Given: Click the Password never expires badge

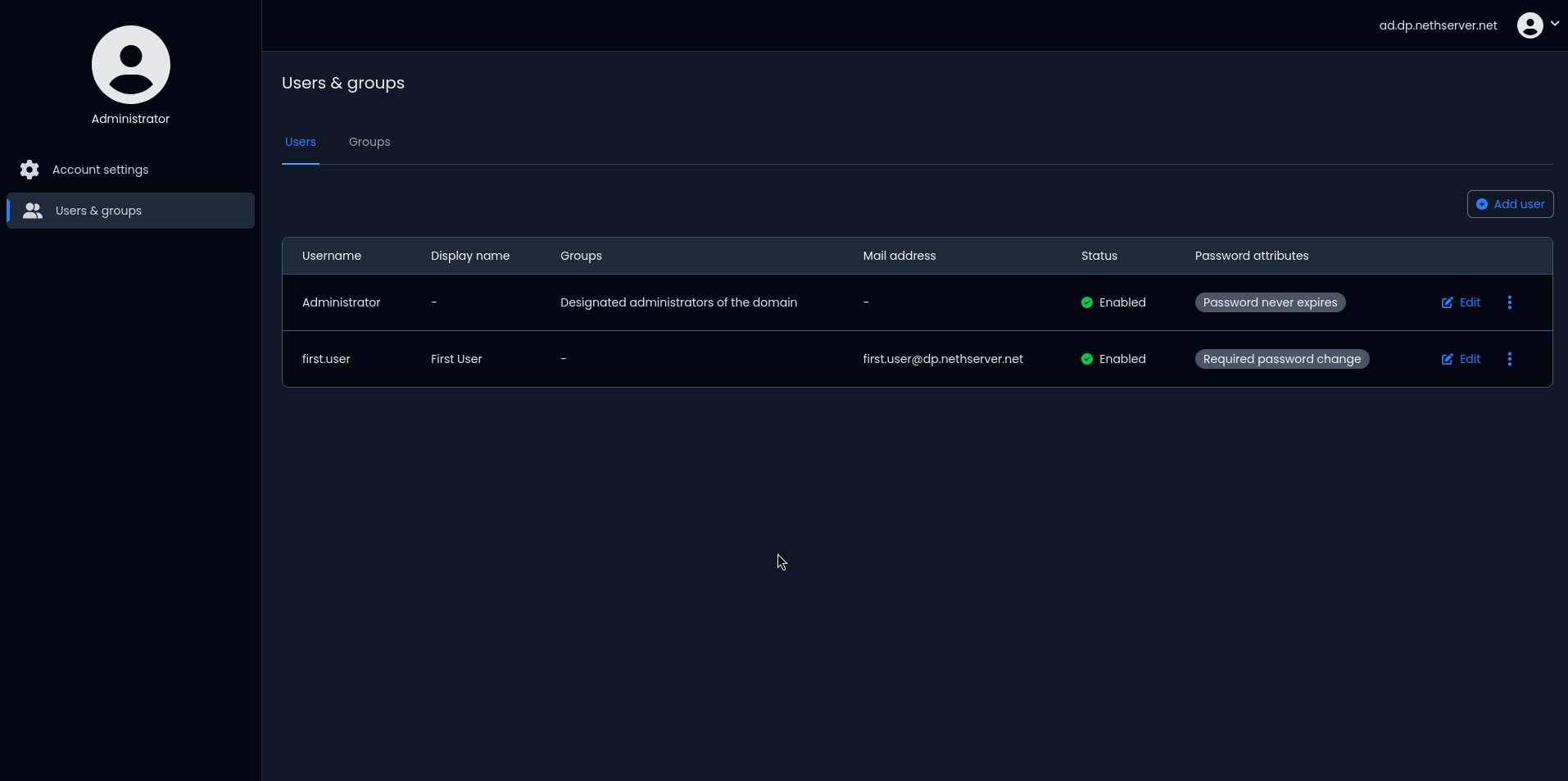Looking at the screenshot, I should coord(1270,302).
